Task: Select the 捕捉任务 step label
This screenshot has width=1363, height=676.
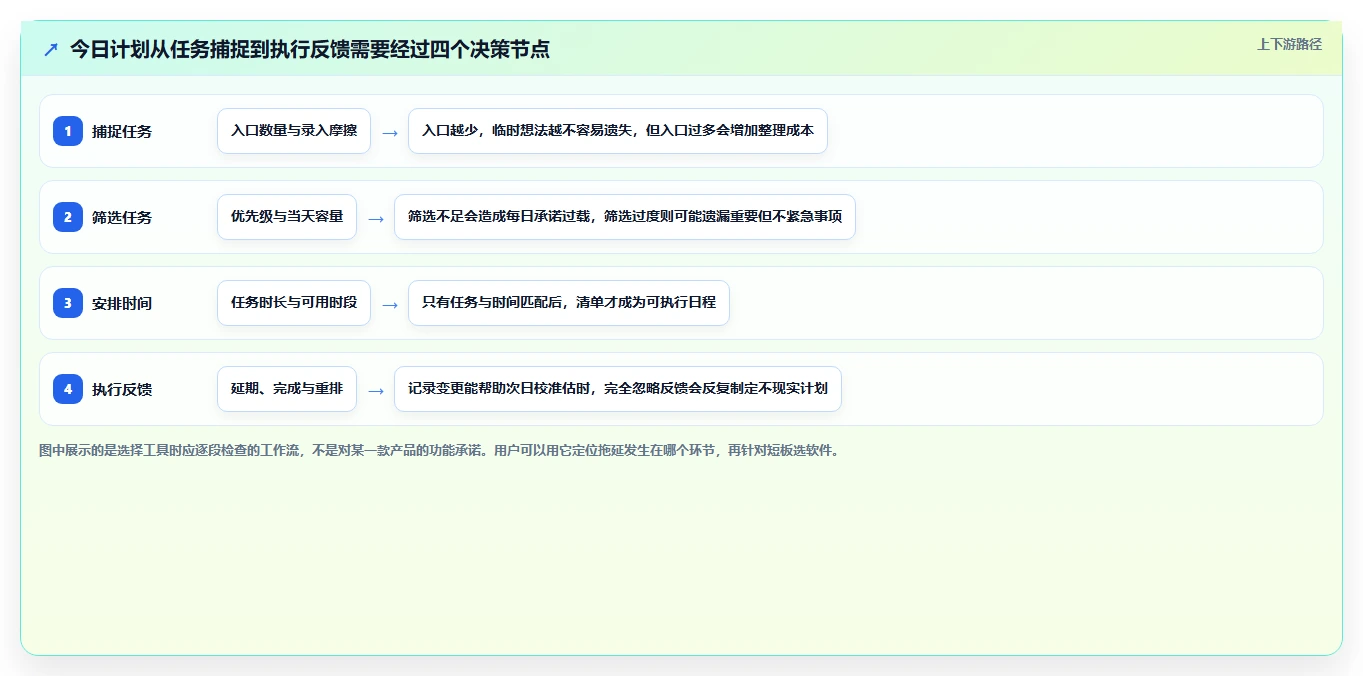Action: (122, 131)
